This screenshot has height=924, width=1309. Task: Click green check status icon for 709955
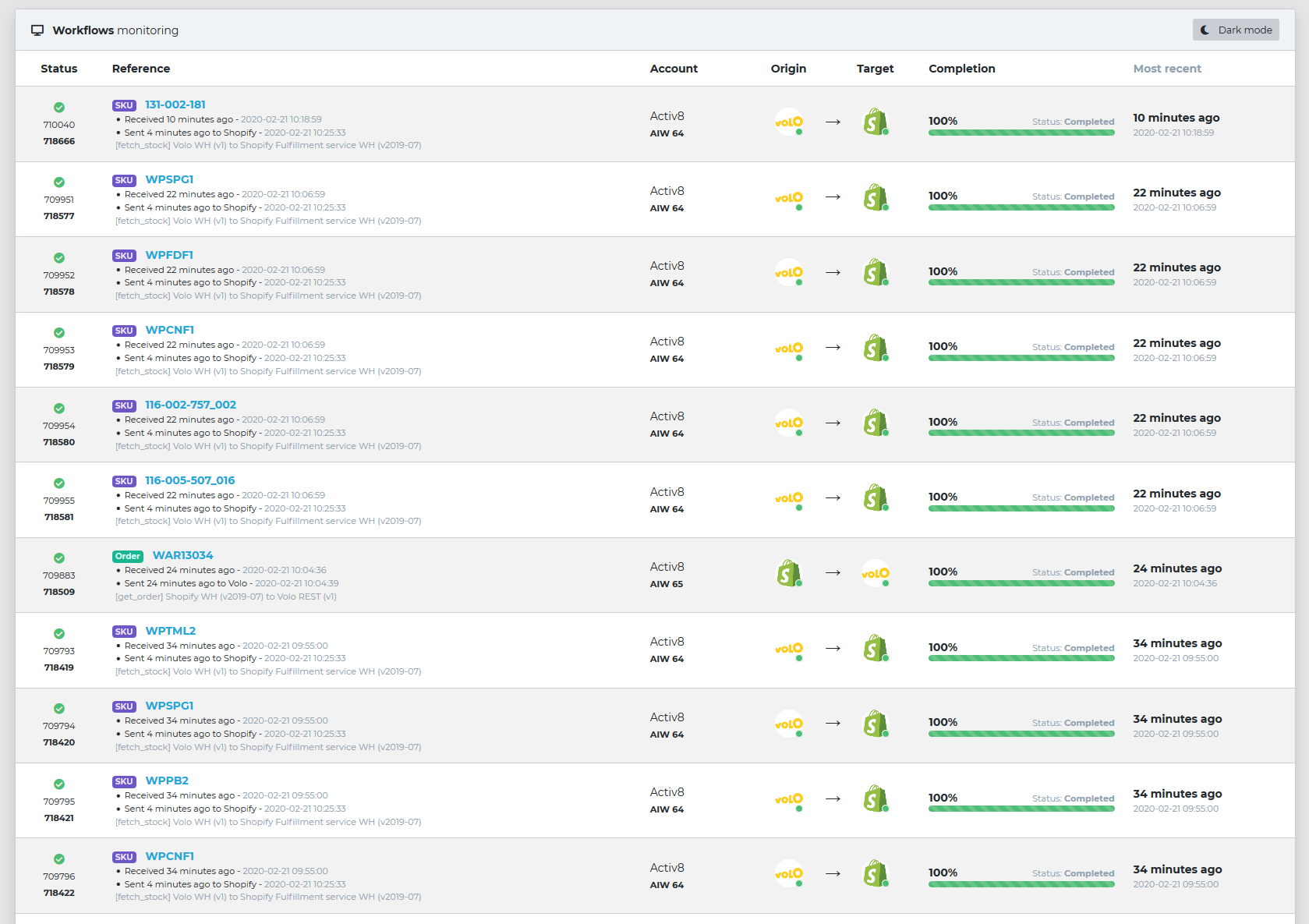pyautogui.click(x=59, y=483)
